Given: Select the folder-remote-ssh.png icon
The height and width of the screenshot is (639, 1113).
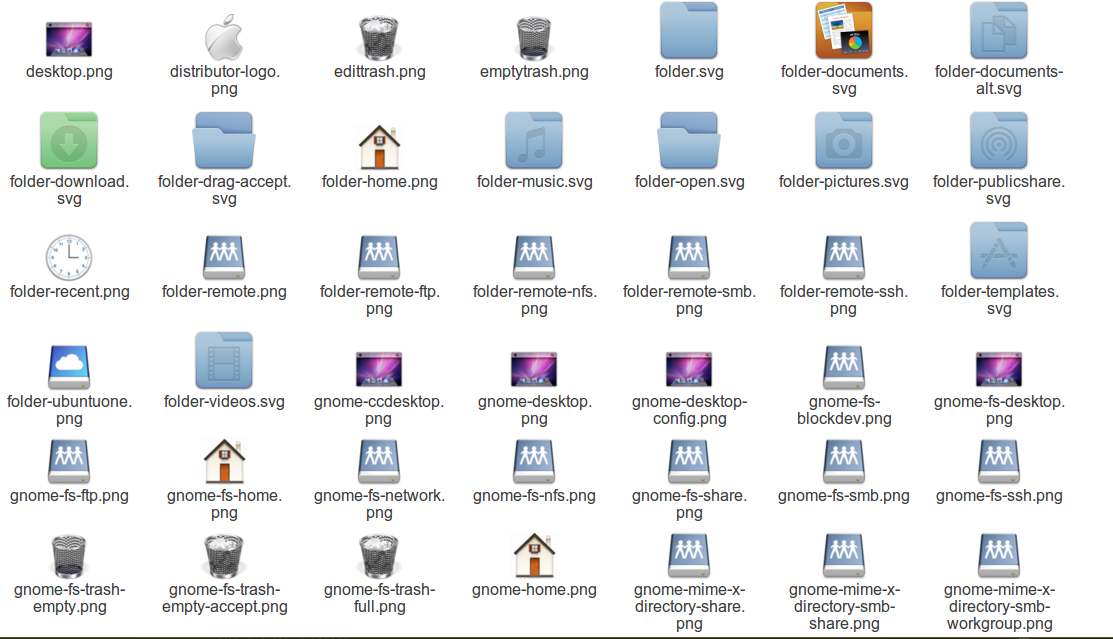Looking at the screenshot, I should pos(844,257).
